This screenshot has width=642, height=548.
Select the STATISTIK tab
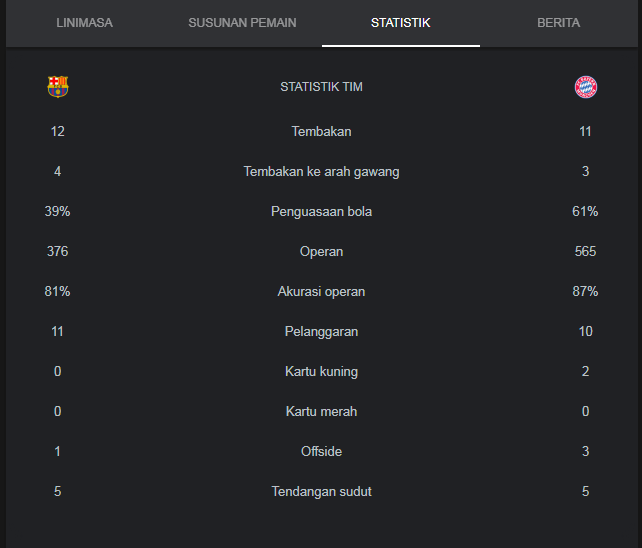coord(400,23)
